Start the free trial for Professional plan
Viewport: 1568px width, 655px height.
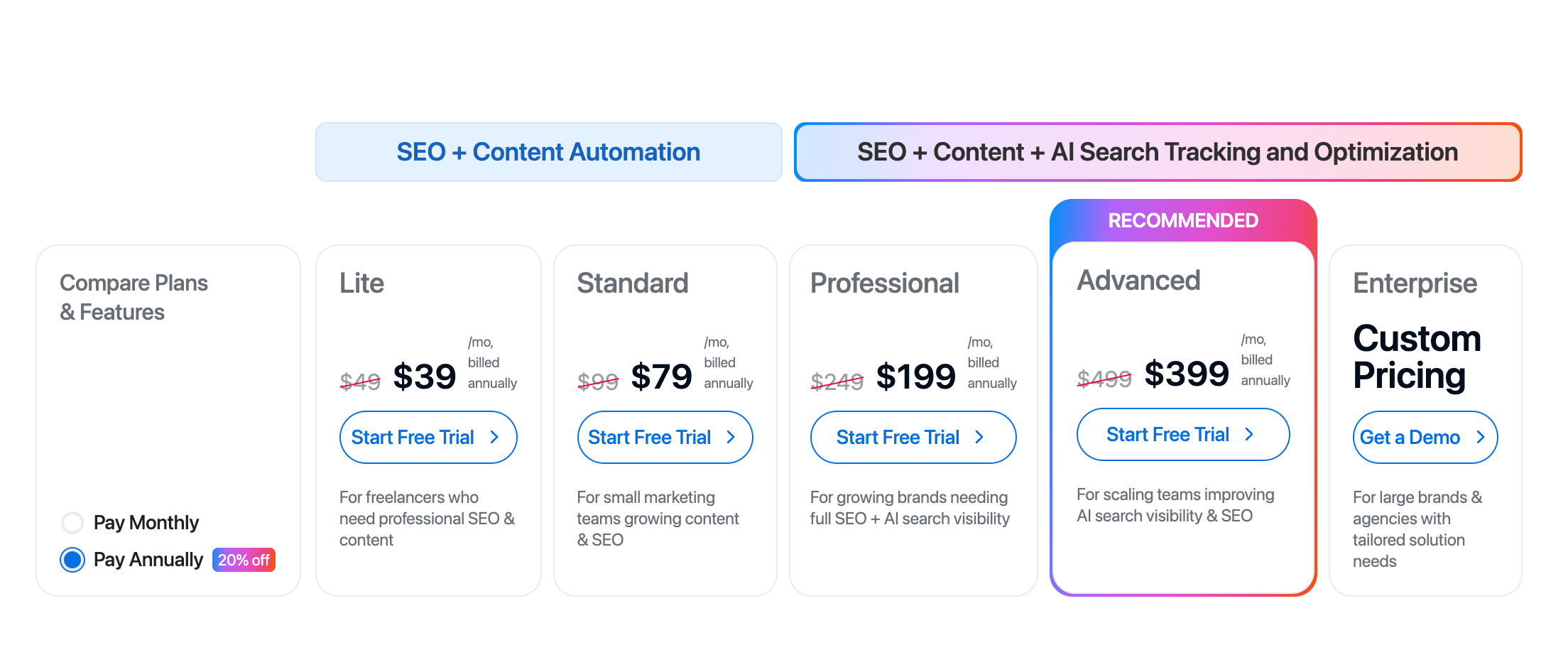(898, 438)
